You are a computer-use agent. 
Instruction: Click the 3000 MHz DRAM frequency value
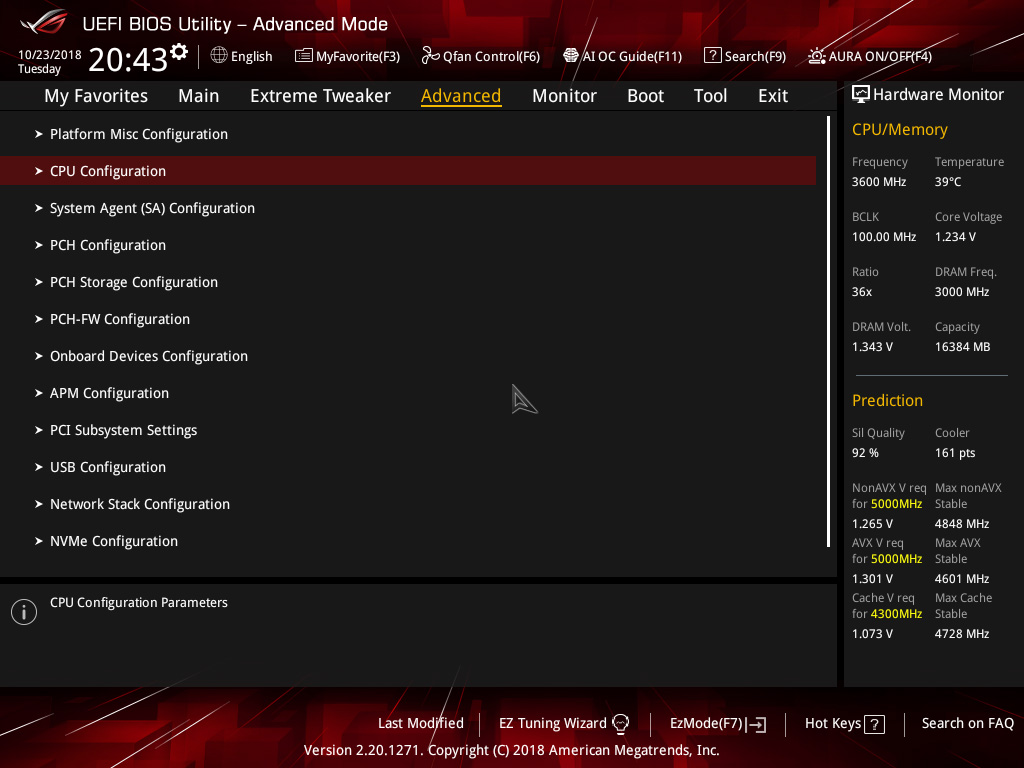pyautogui.click(x=961, y=292)
